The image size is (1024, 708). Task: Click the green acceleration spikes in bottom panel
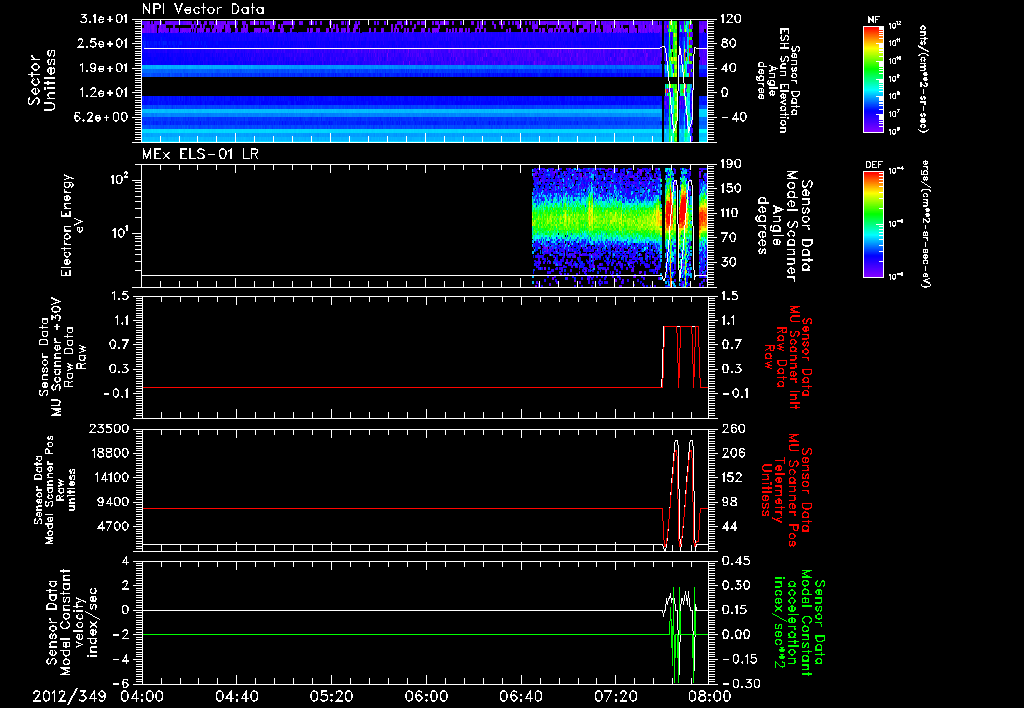tap(683, 634)
